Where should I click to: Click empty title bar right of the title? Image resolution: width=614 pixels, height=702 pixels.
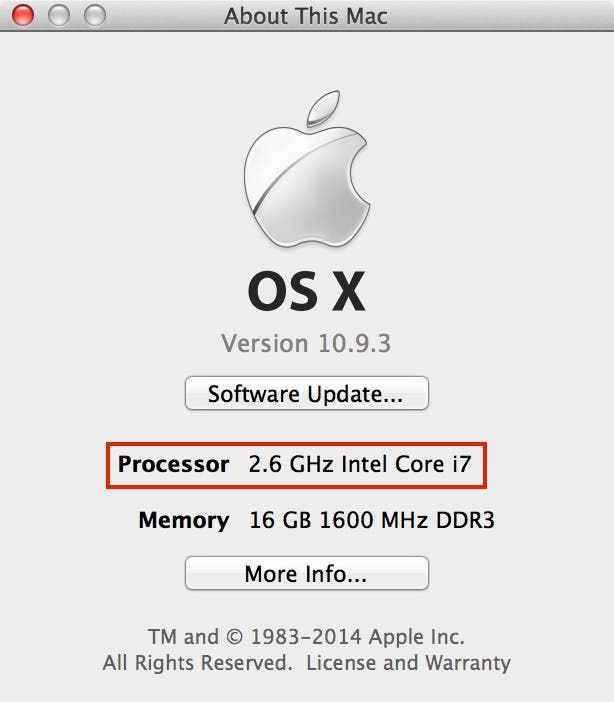(x=500, y=16)
